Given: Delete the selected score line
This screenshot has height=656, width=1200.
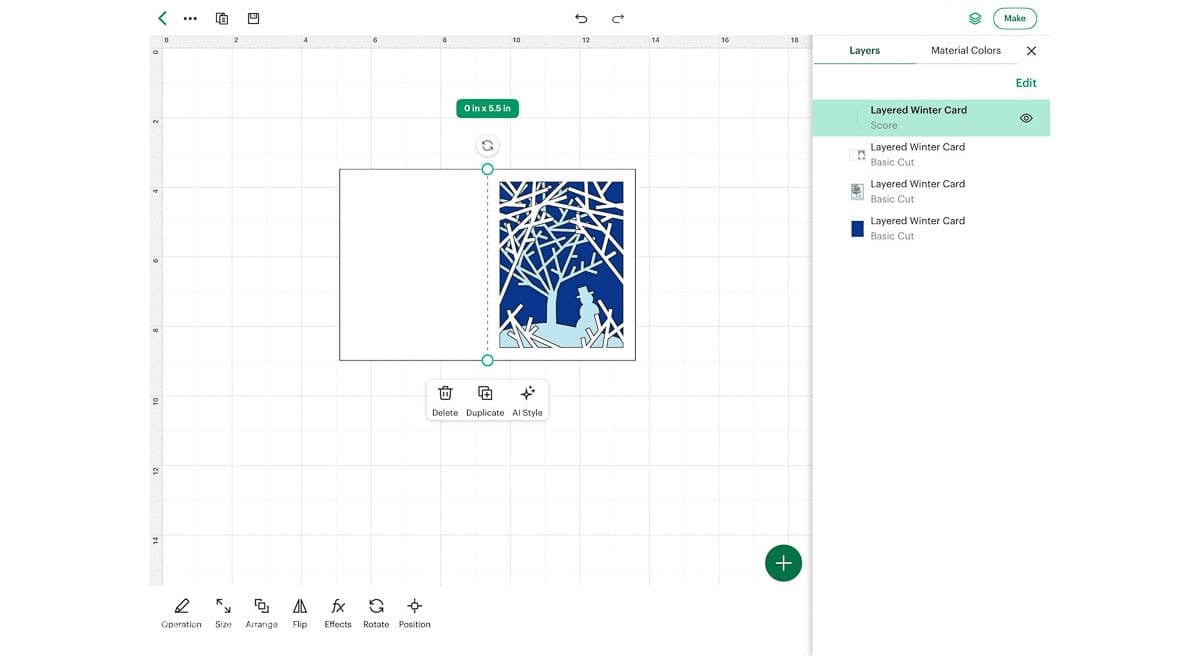Looking at the screenshot, I should 445,400.
